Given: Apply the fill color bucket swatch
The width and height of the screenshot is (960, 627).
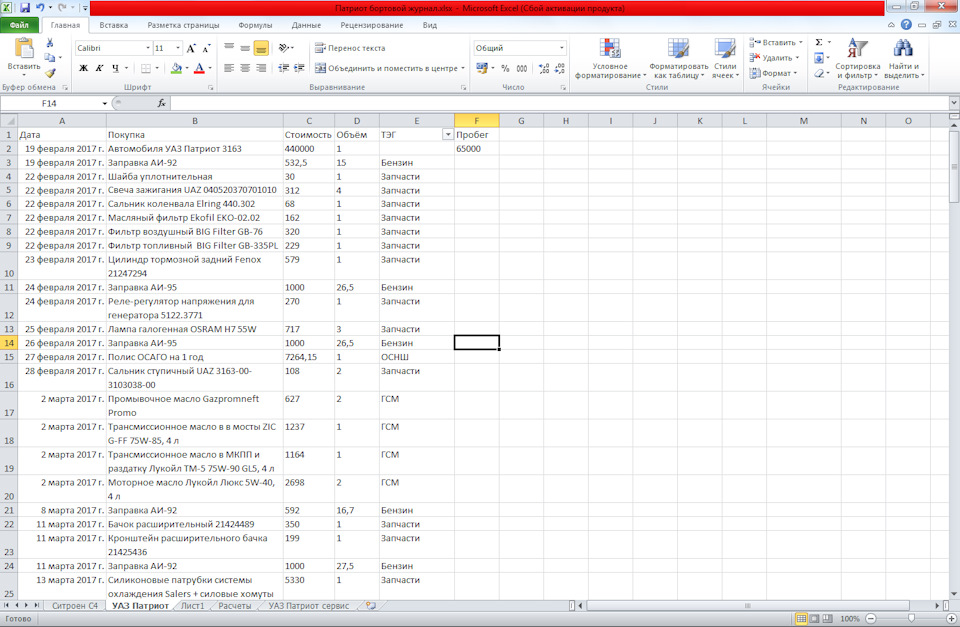Looking at the screenshot, I should pyautogui.click(x=176, y=68).
